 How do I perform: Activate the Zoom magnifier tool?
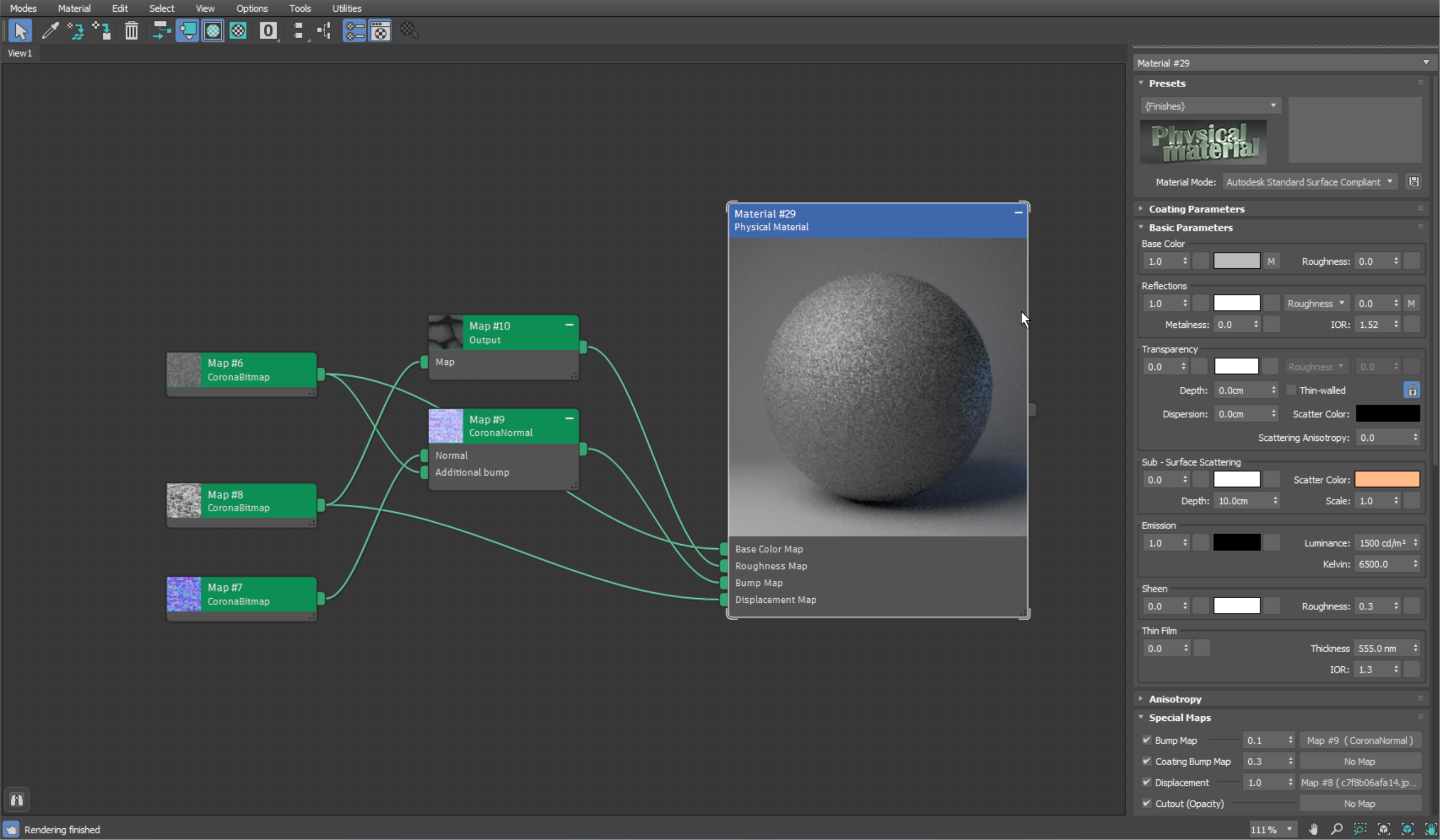pos(1336,829)
